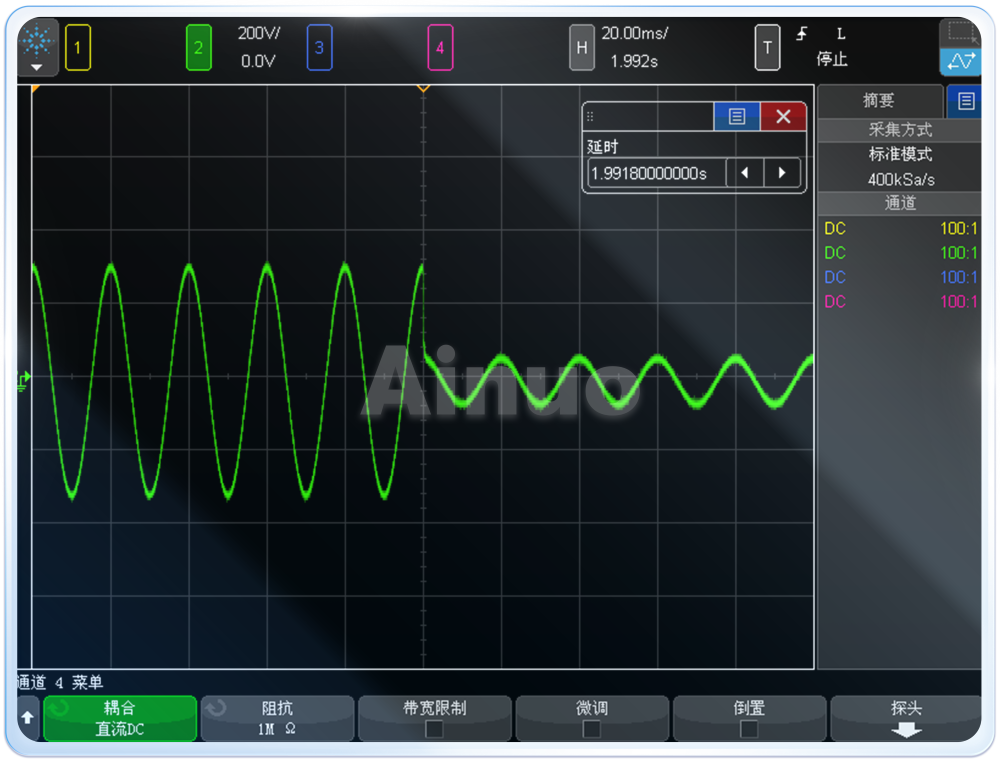This screenshot has width=1000, height=760.
Task: Click the yellow DC 100:1 channel row
Action: (x=900, y=228)
